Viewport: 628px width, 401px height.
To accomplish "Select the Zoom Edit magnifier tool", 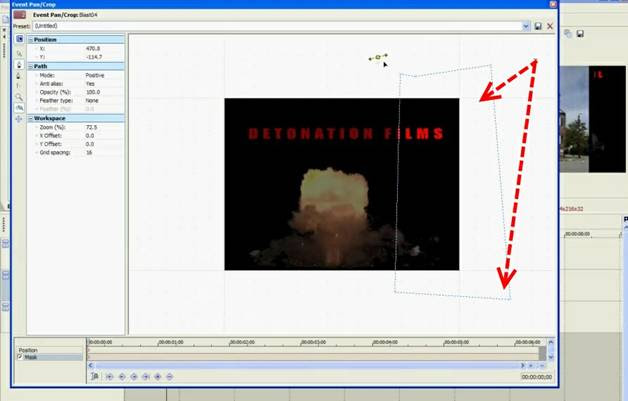I will (x=19, y=97).
